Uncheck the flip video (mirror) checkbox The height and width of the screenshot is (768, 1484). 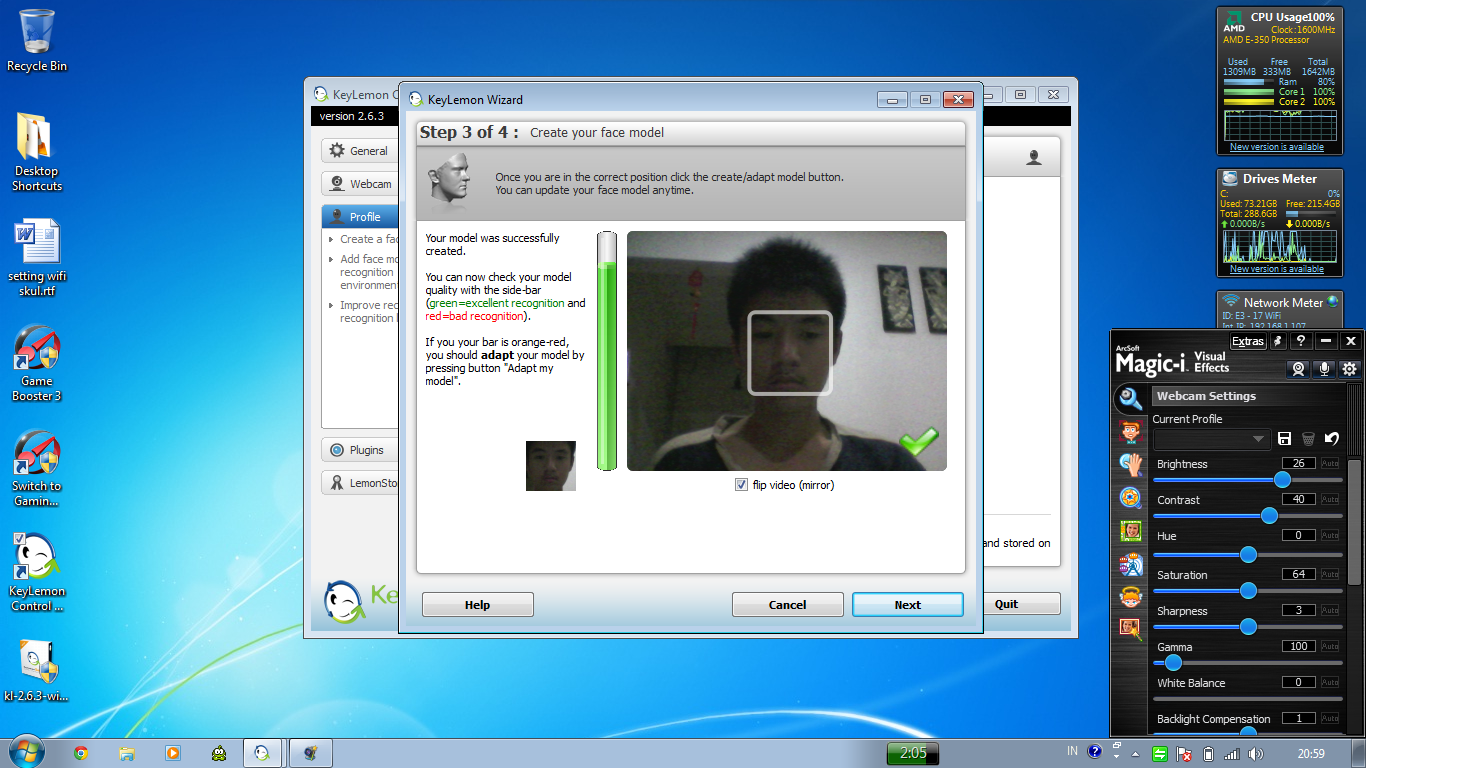[x=741, y=485]
